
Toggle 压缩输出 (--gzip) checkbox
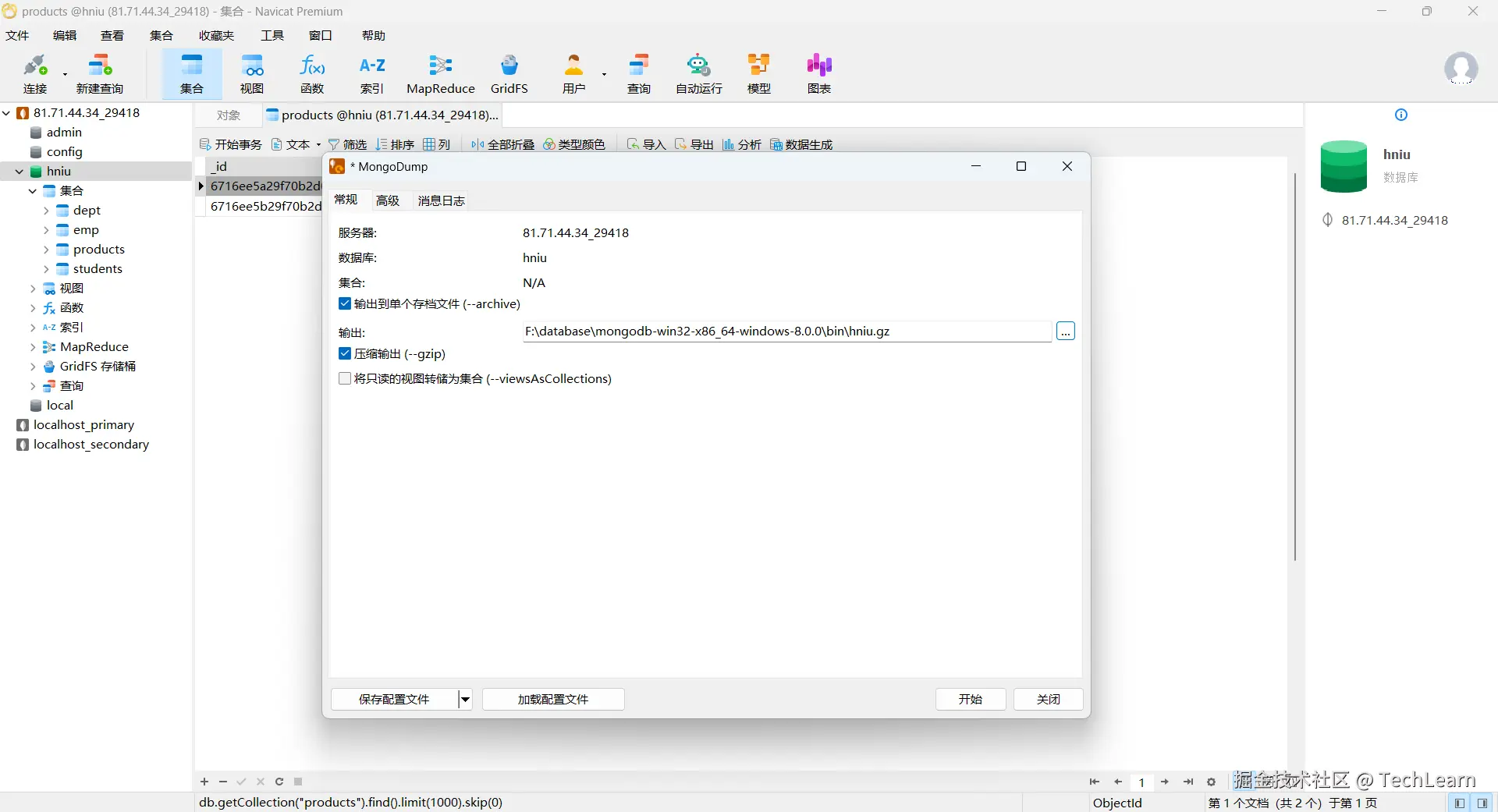tap(345, 354)
